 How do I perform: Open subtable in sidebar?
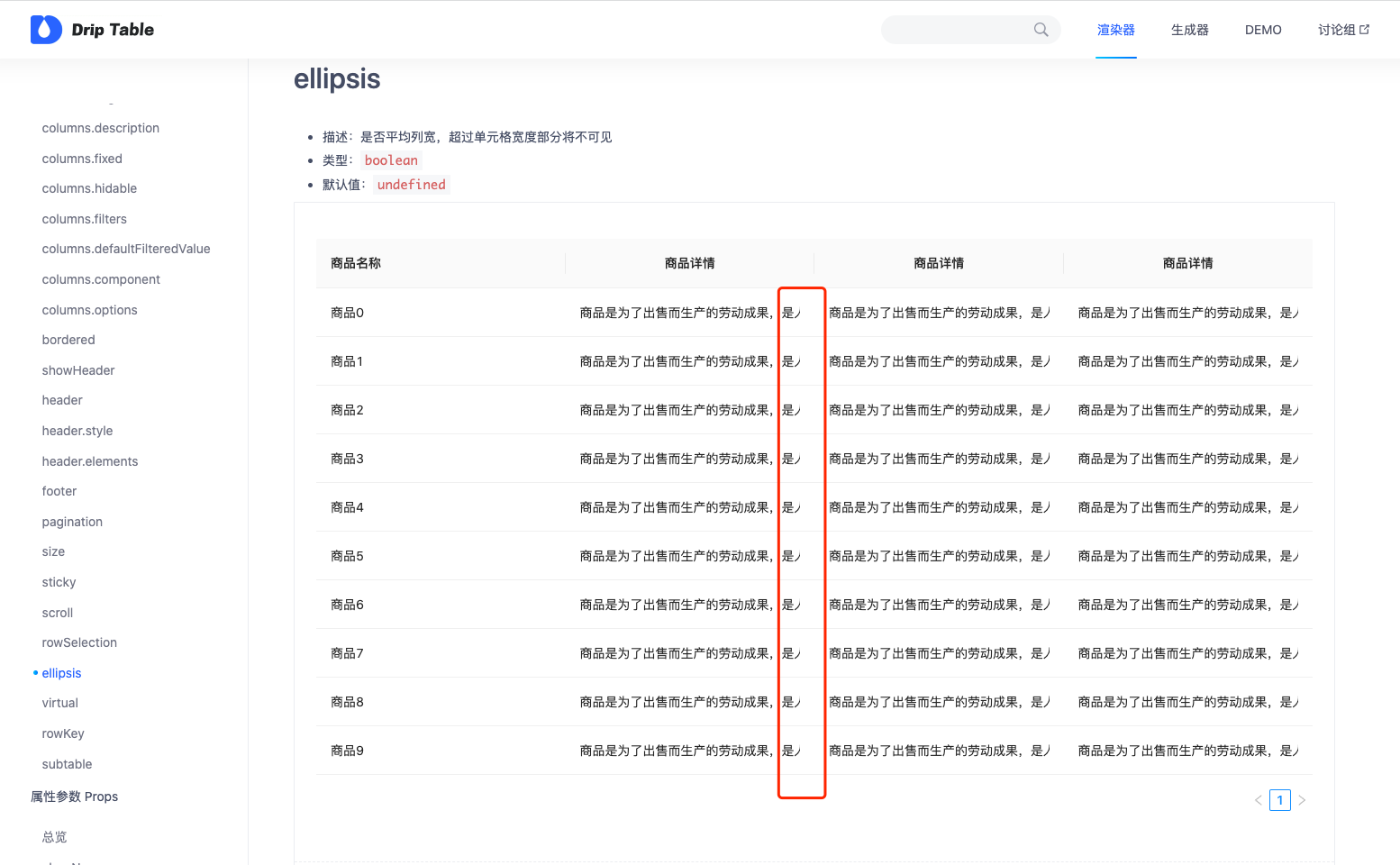coord(67,764)
